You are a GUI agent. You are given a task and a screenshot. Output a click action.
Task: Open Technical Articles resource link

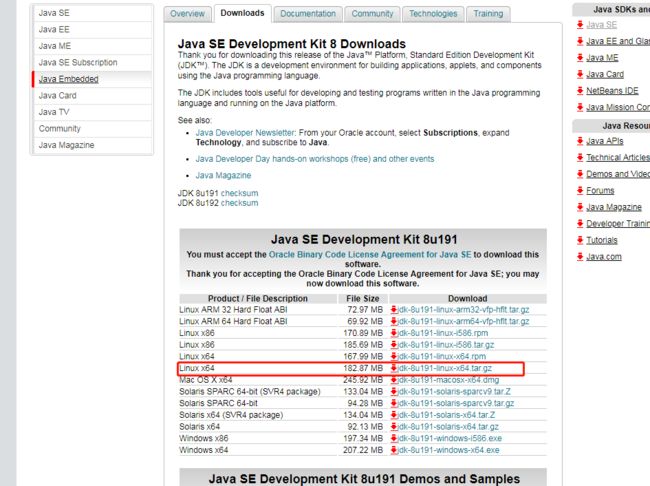pos(618,158)
